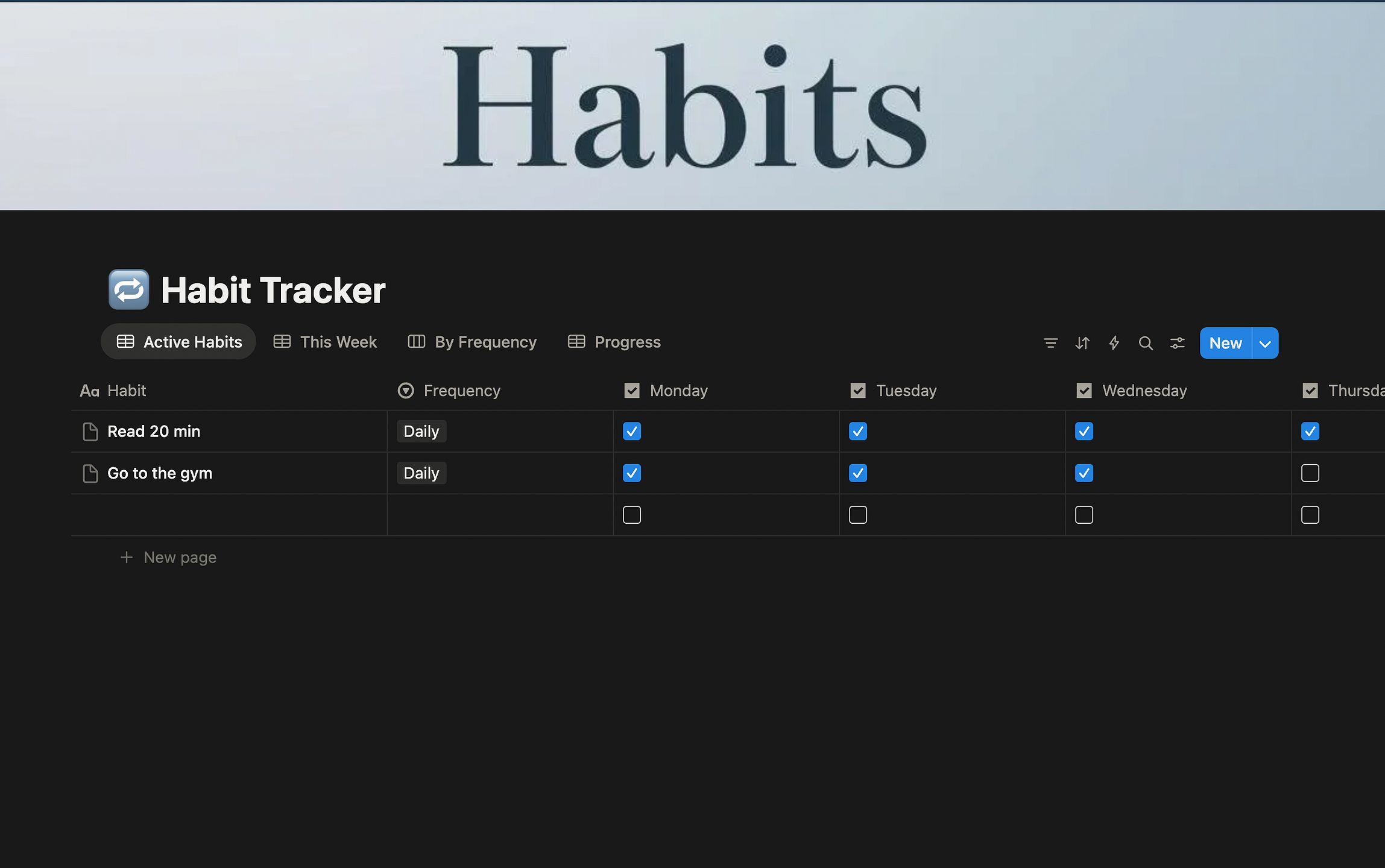Open view settings sliders icon

[x=1177, y=343]
